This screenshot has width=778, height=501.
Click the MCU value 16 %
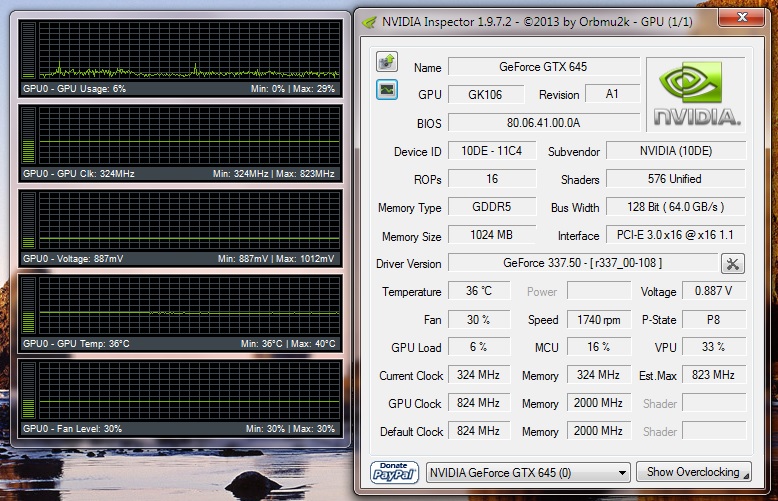coord(599,347)
